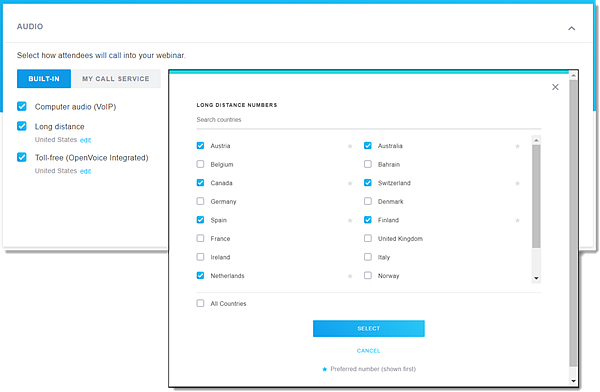
Task: Uncheck the Canada checkbox
Action: 200,183
